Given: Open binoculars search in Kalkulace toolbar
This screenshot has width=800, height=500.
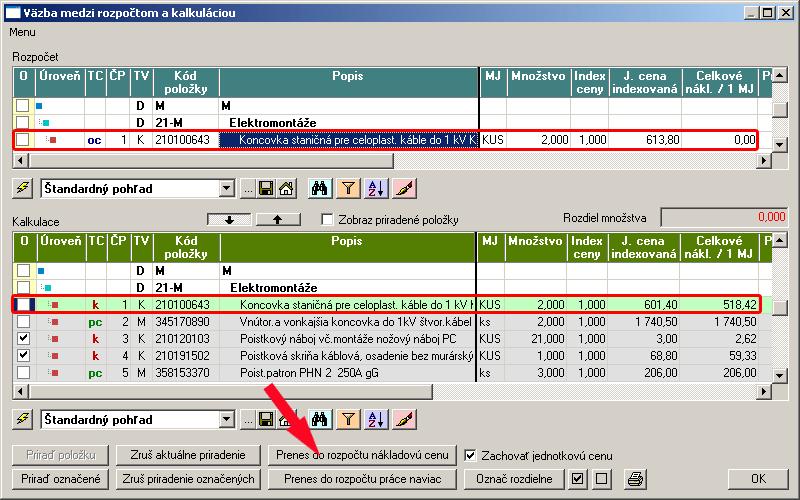Looking at the screenshot, I should pos(319,420).
